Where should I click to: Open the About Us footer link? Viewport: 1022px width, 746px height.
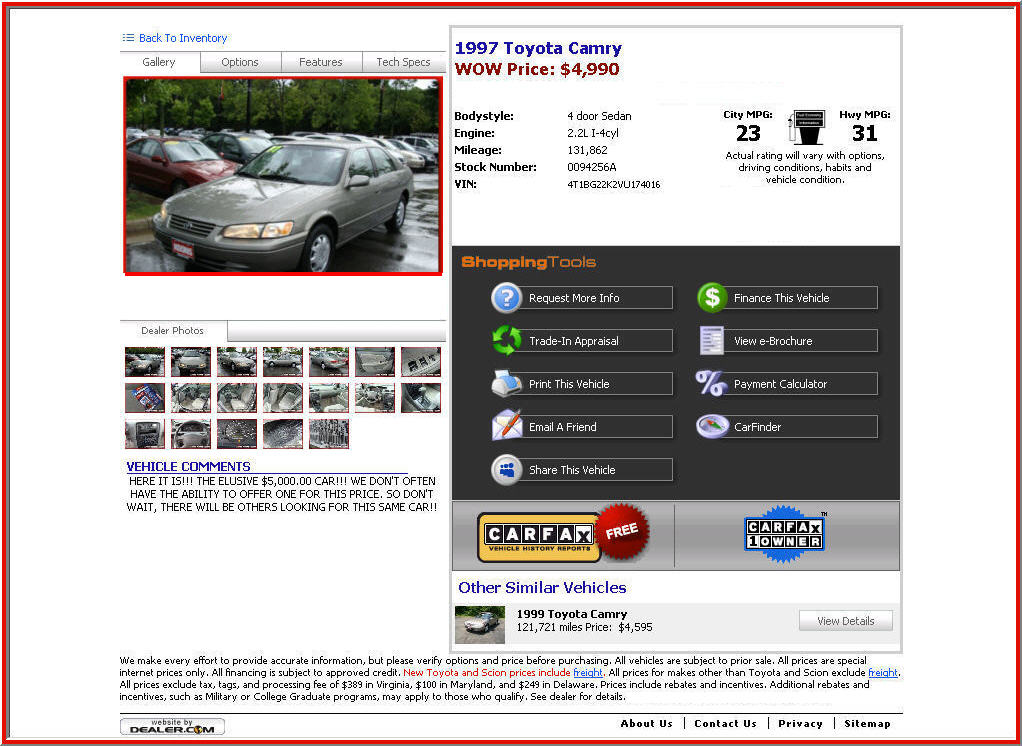coord(647,723)
